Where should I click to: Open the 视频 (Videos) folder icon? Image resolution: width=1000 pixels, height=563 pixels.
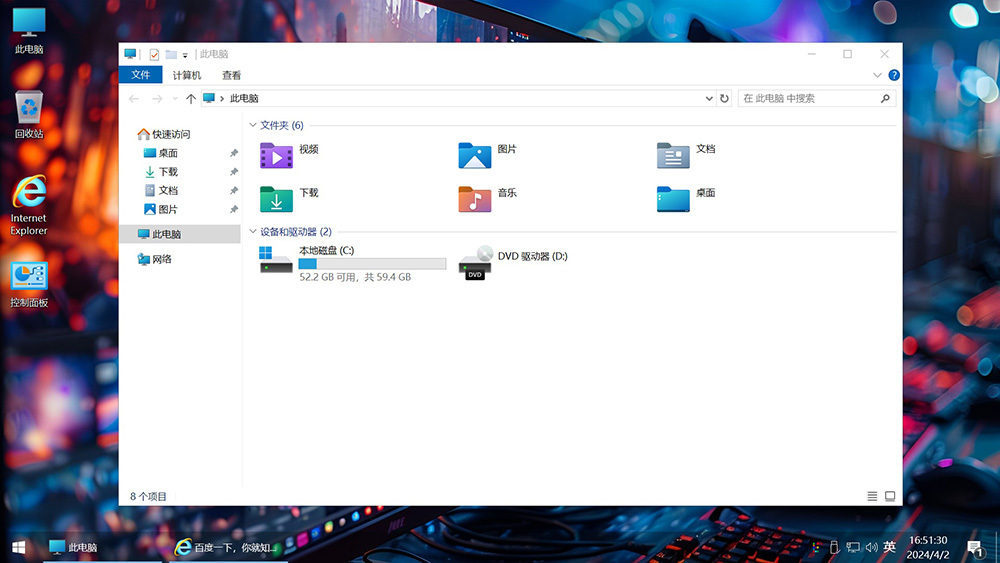pos(276,155)
